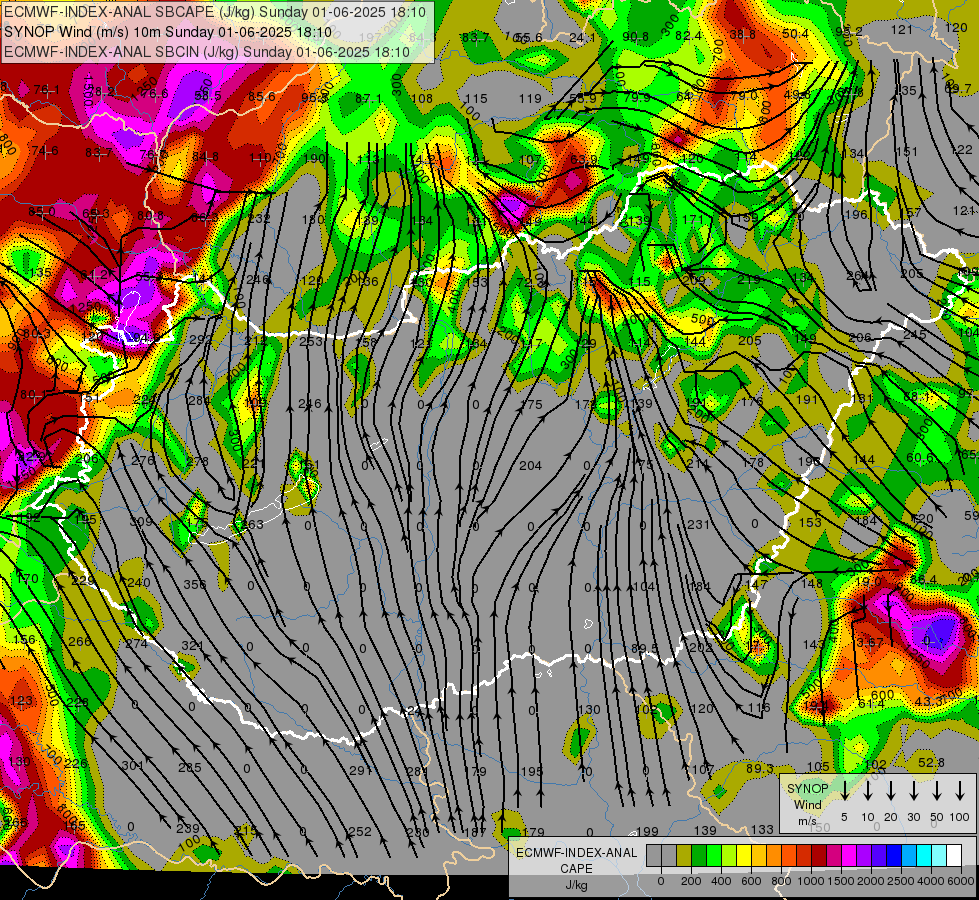Click the map value 3.57
Viewport: 979px width, 900px height.
870,643
